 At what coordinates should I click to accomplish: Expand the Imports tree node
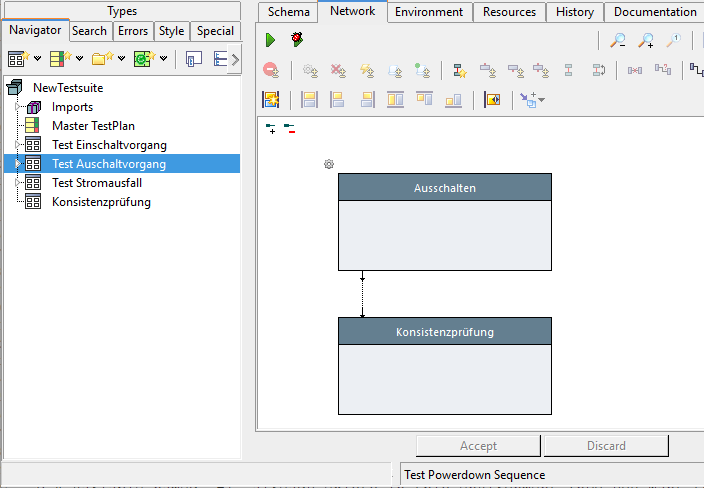click(18, 107)
